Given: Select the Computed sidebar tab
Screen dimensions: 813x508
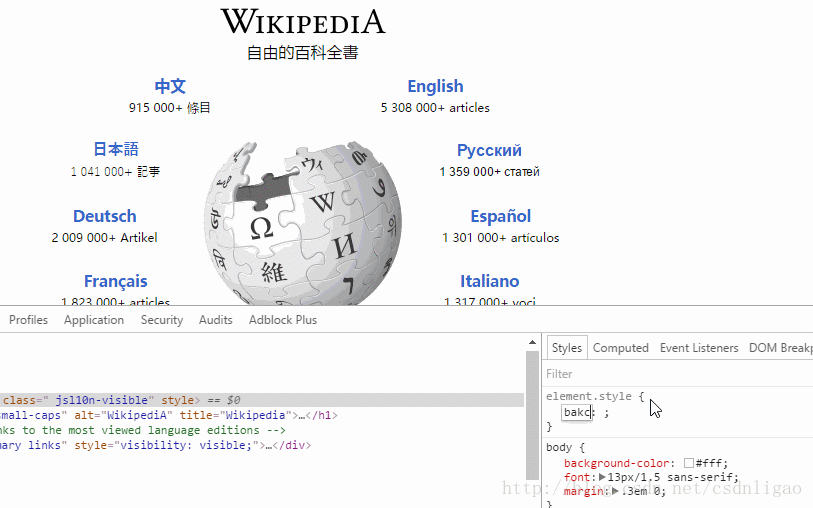Looking at the screenshot, I should [621, 348].
